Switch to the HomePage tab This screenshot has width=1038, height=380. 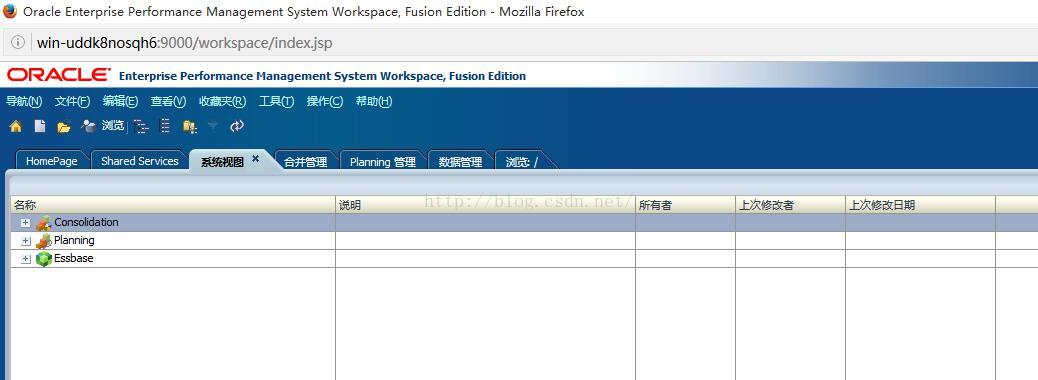[x=52, y=161]
